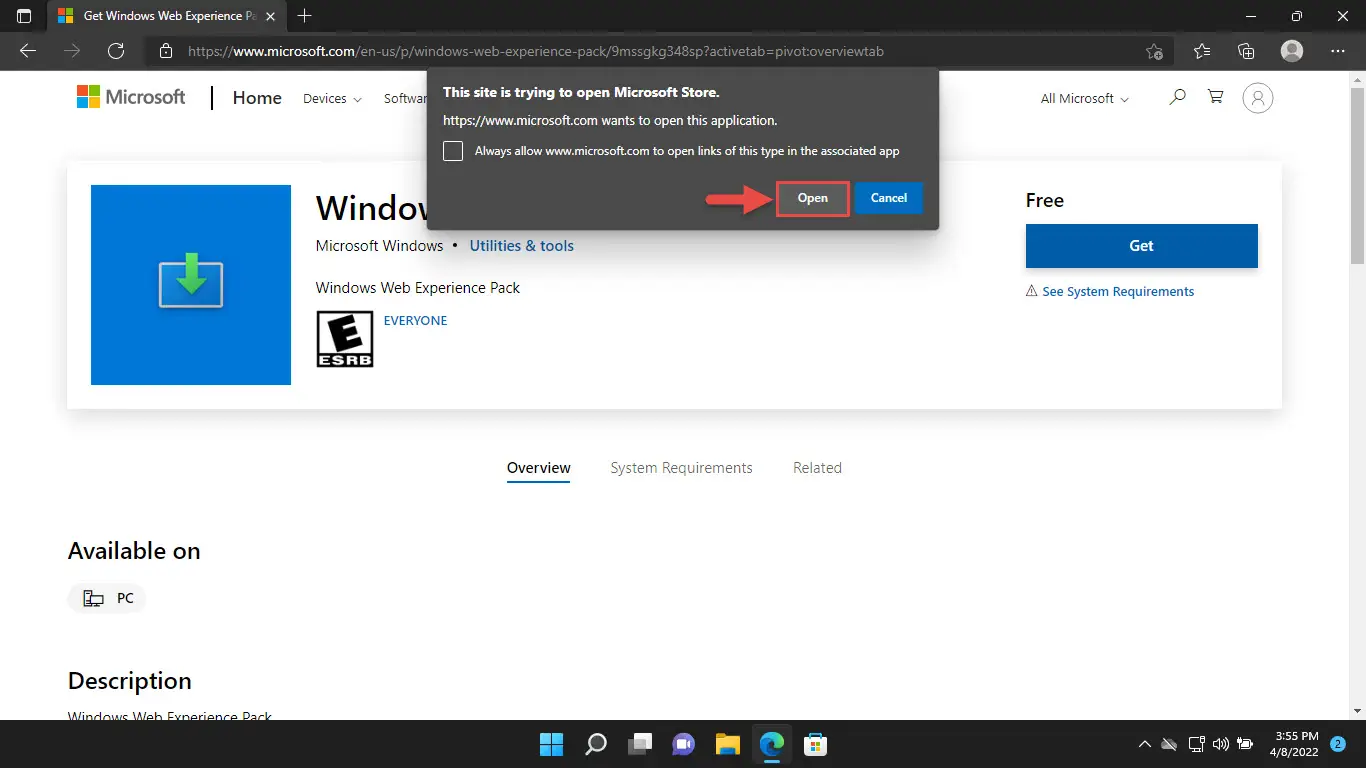This screenshot has width=1366, height=768.
Task: Add page to favorites star-plus icon
Action: (x=1154, y=51)
